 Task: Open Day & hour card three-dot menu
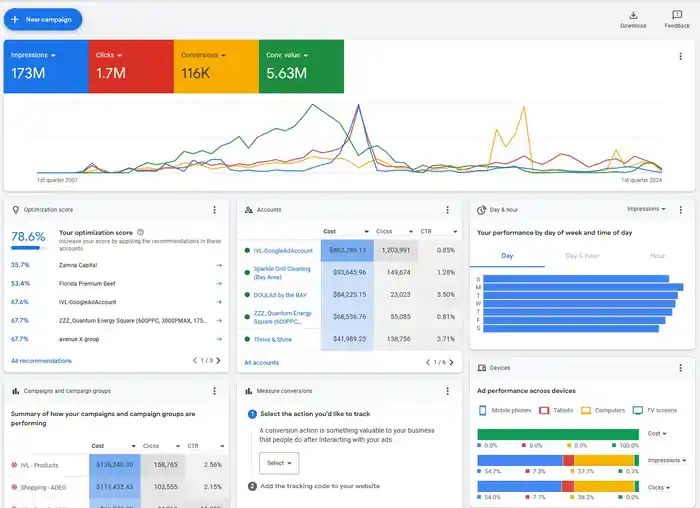pos(680,210)
